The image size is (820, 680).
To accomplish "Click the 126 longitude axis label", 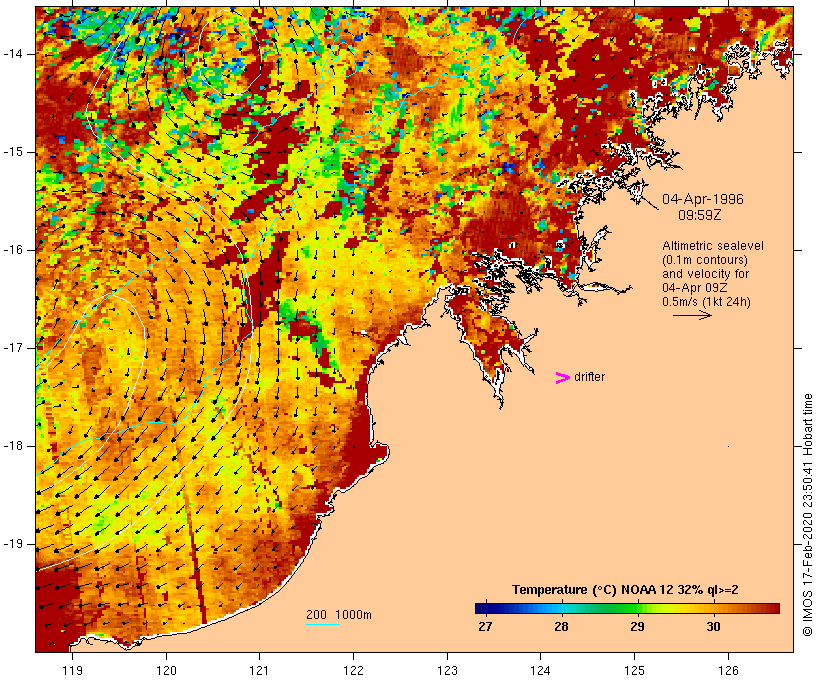I will point(728,669).
